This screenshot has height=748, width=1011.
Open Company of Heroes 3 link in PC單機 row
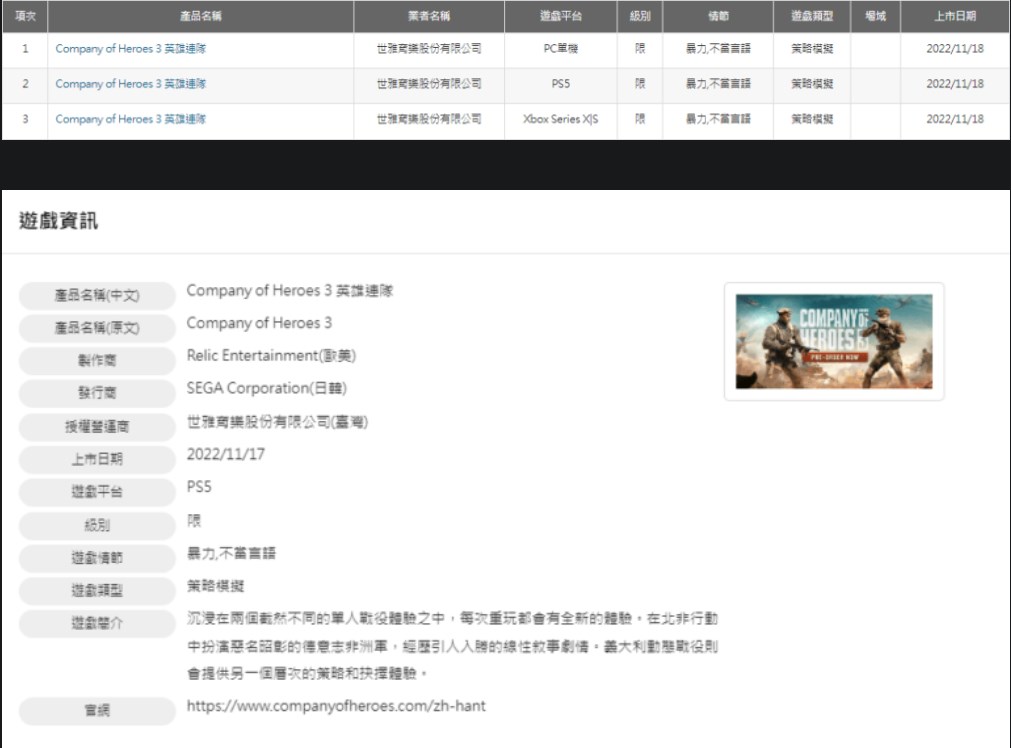[x=131, y=48]
